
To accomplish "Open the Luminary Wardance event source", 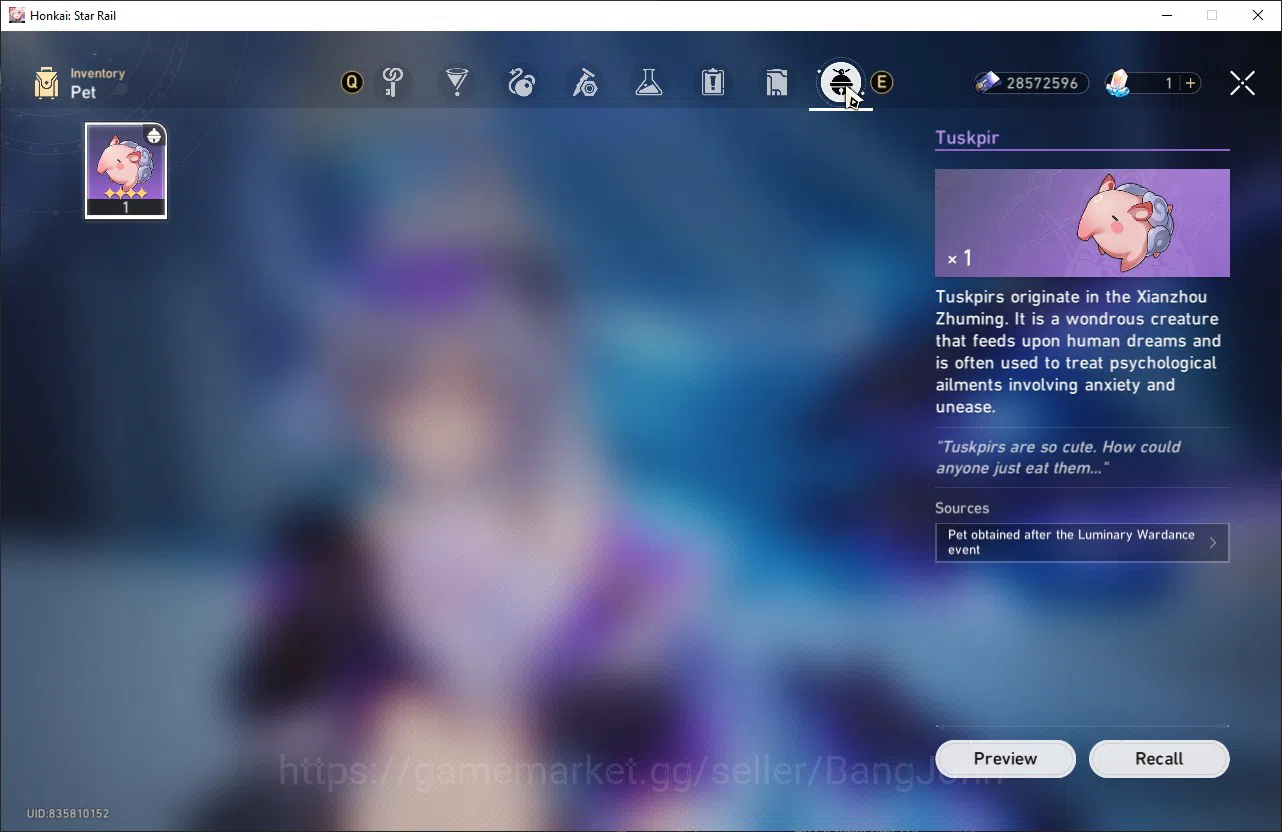I will pyautogui.click(x=1082, y=543).
